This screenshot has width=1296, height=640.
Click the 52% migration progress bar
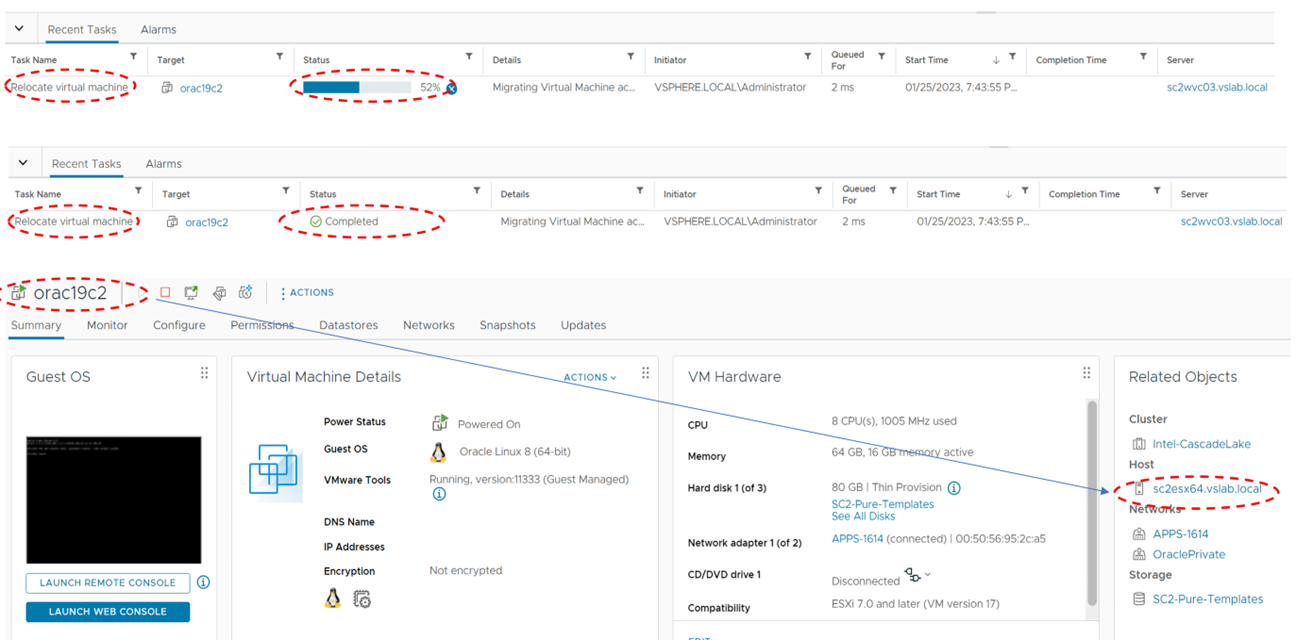coord(357,88)
